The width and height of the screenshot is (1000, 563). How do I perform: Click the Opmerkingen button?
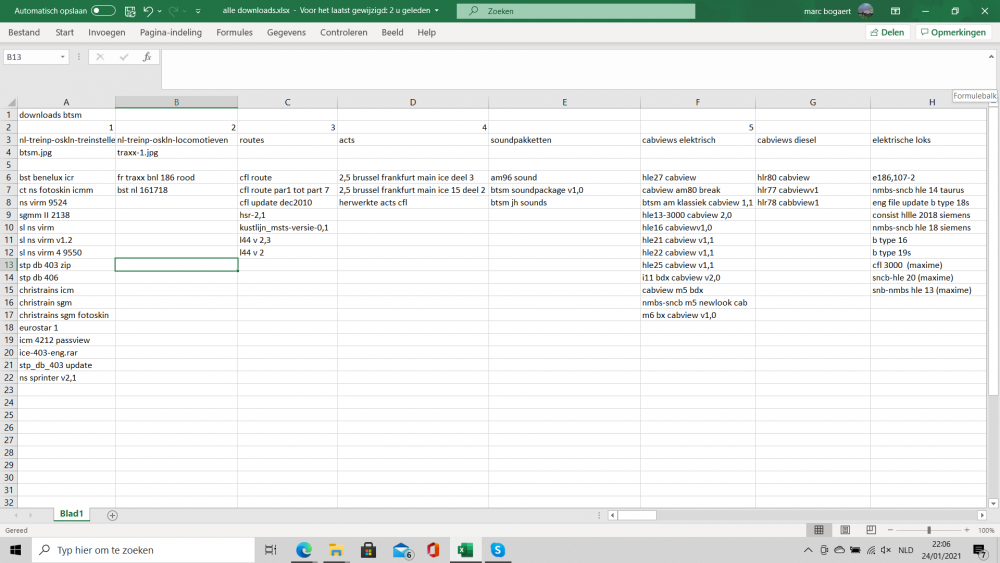pos(952,32)
